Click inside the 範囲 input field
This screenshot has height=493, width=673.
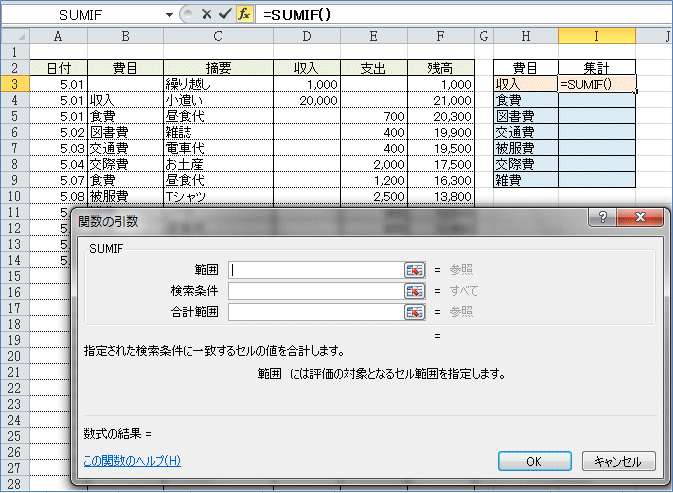pos(315,269)
